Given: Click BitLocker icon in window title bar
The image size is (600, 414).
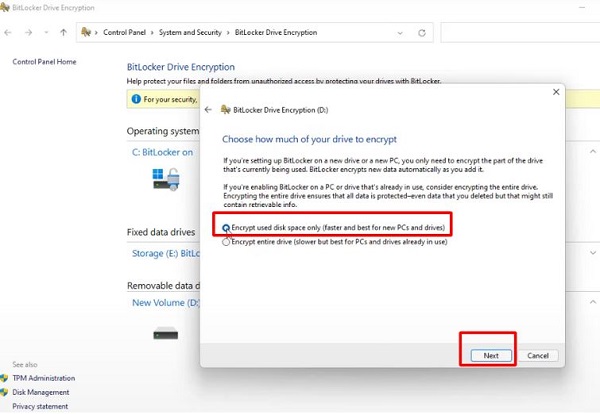Looking at the screenshot, I should [x=5, y=7].
